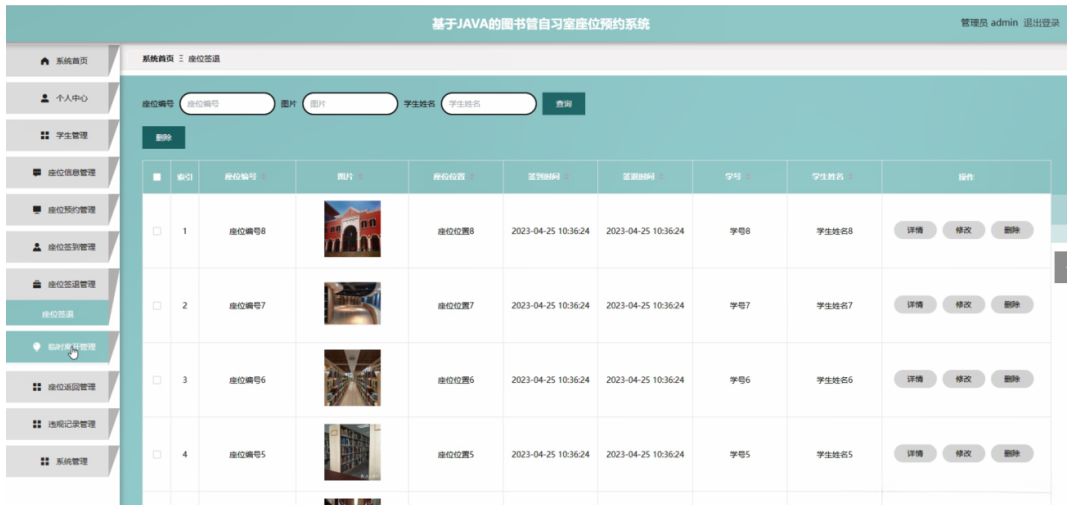The width and height of the screenshot is (1070, 505).
Task: Click the 学号7 cell
Action: [740, 306]
